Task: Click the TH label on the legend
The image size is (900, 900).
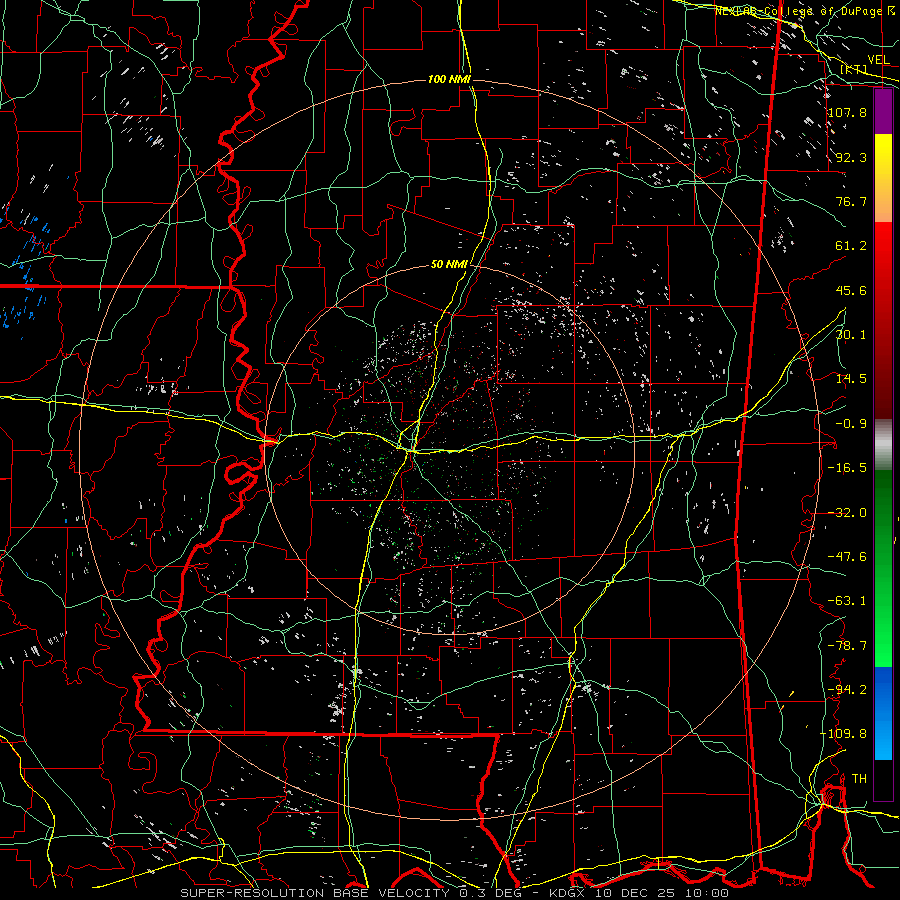Action: click(859, 779)
